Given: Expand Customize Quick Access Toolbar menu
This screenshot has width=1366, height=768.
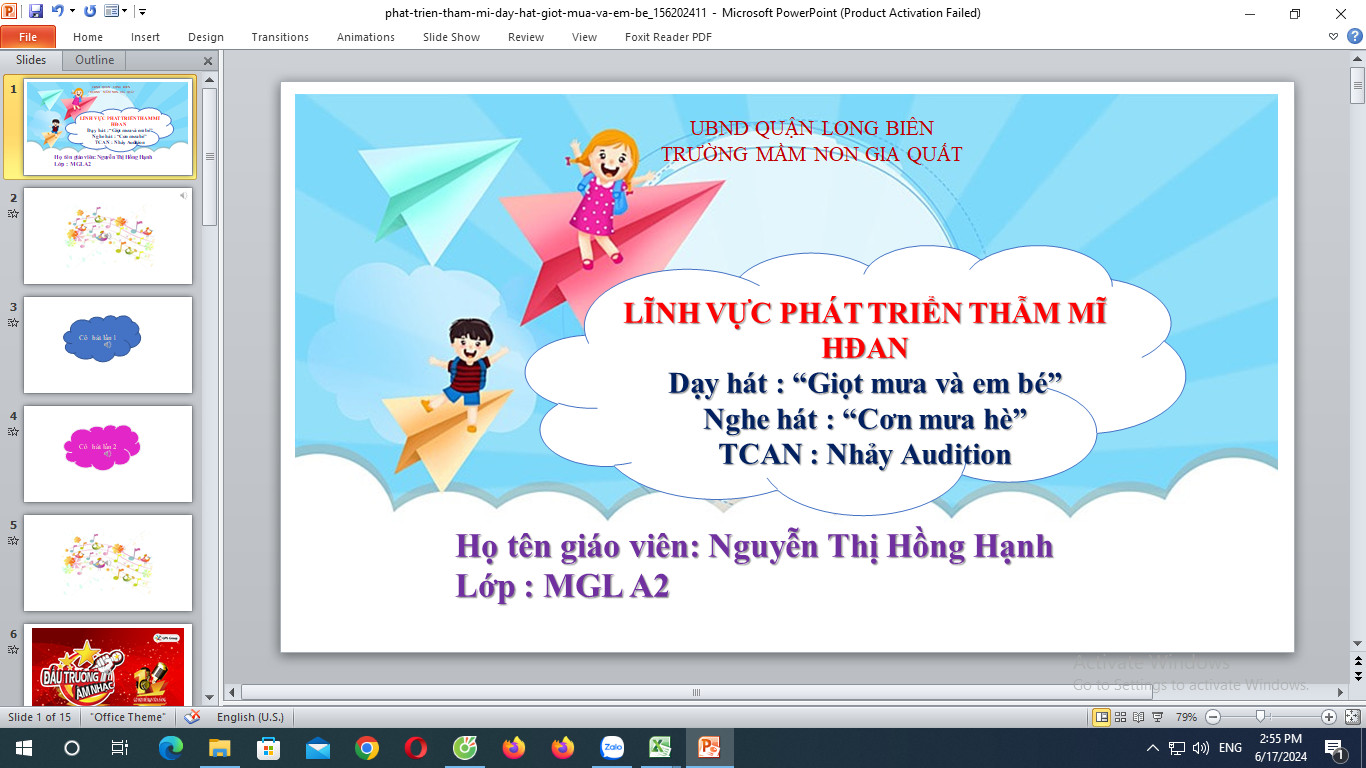Looking at the screenshot, I should click(x=142, y=12).
